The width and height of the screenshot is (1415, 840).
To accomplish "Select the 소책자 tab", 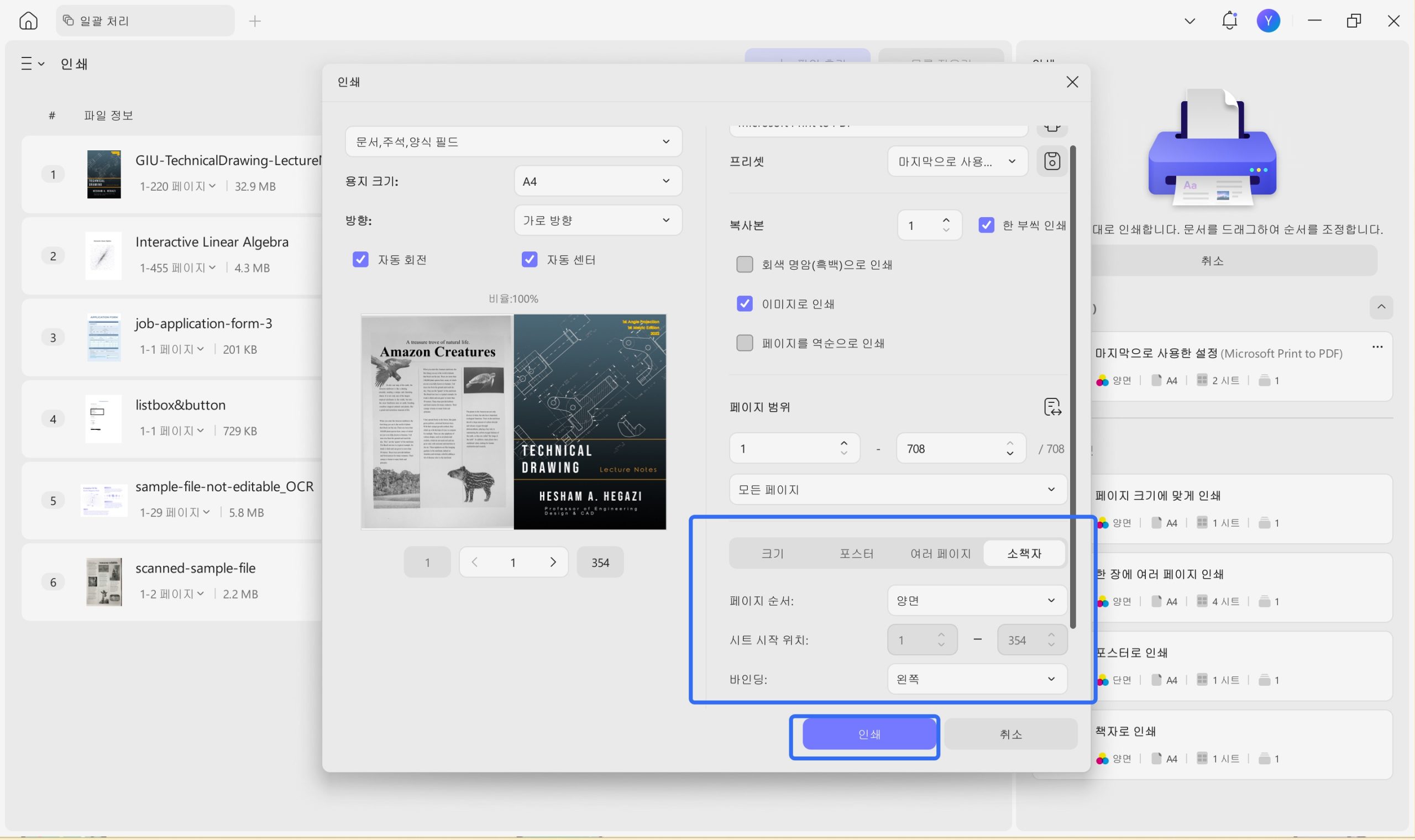I will [1024, 554].
